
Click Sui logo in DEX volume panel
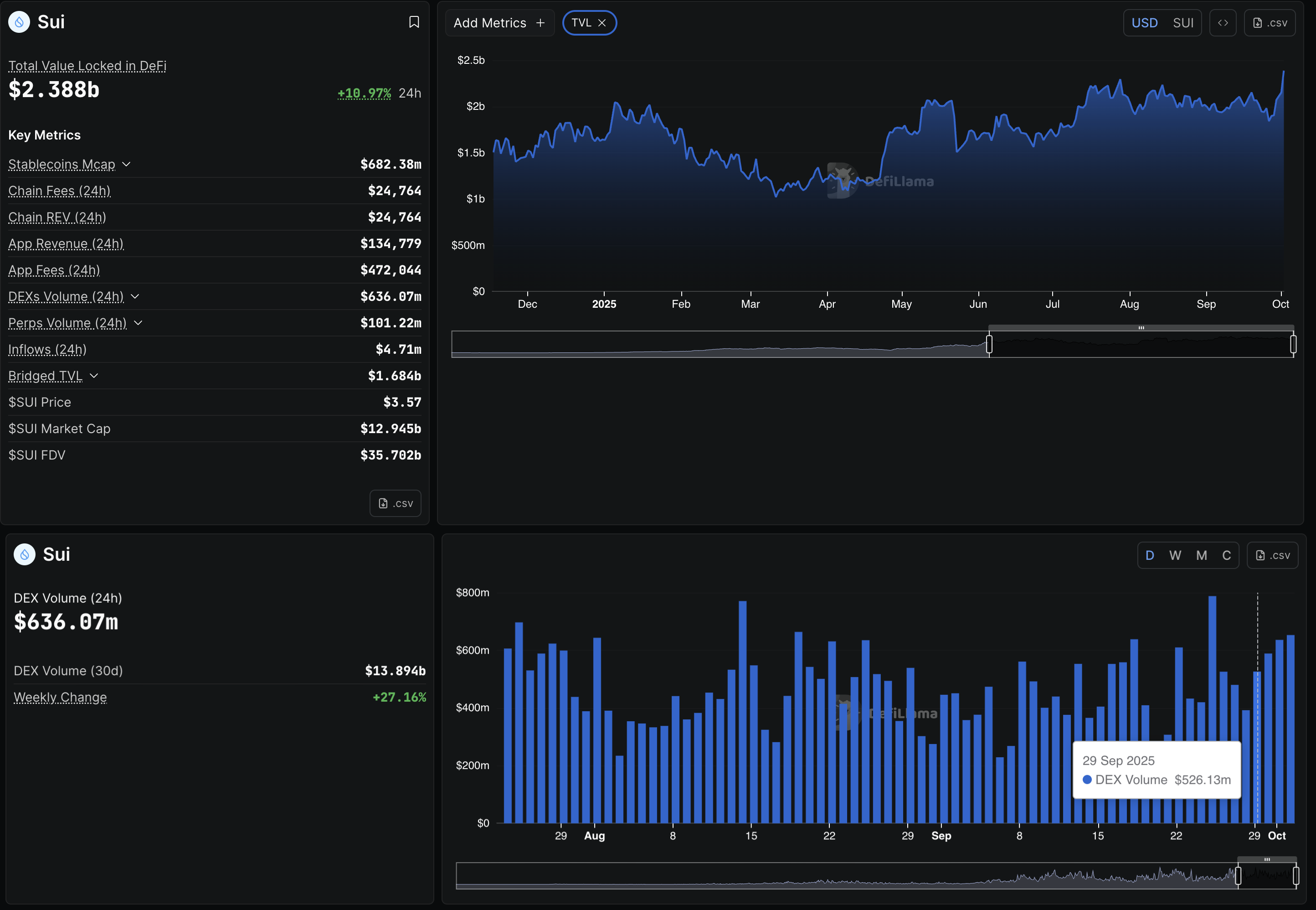click(25, 554)
